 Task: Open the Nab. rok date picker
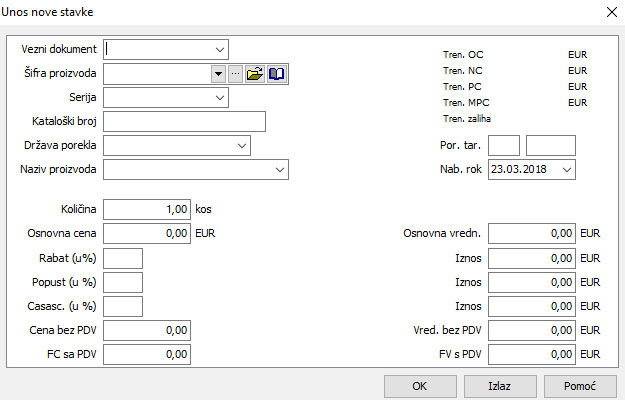point(567,170)
